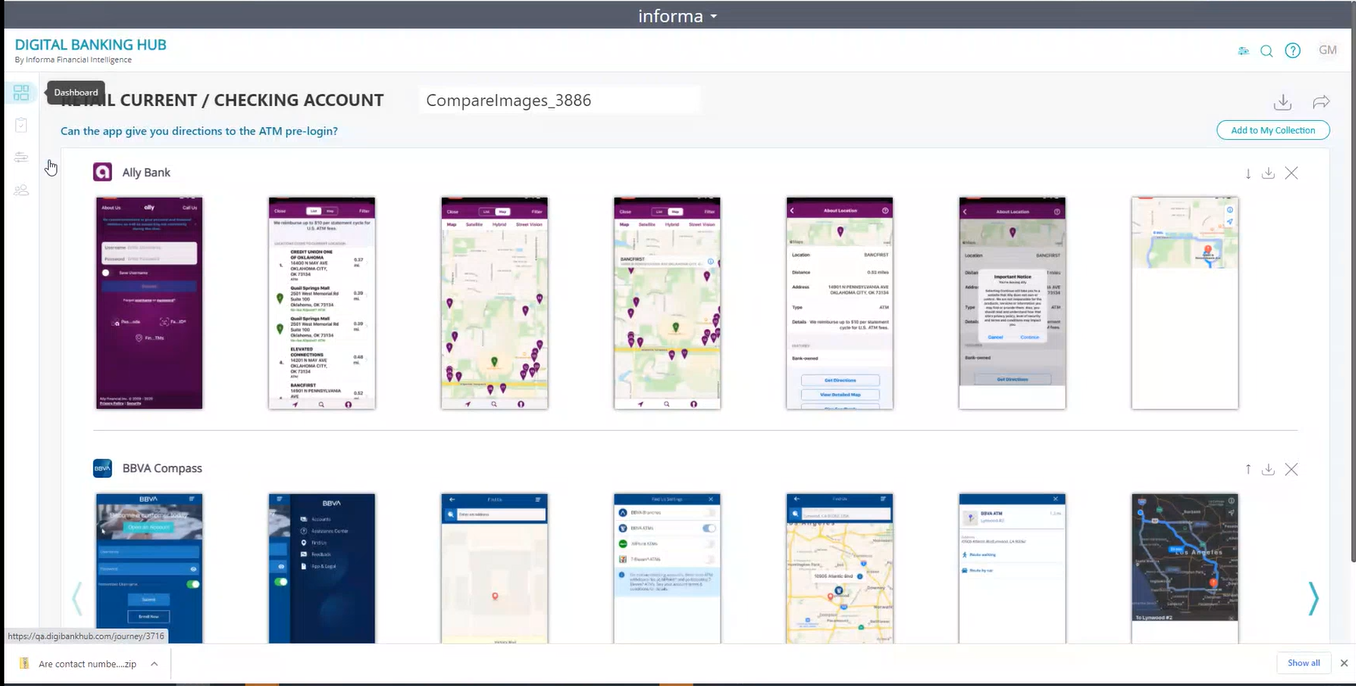Open BBVA Compass dark route map thumbnail

1185,568
